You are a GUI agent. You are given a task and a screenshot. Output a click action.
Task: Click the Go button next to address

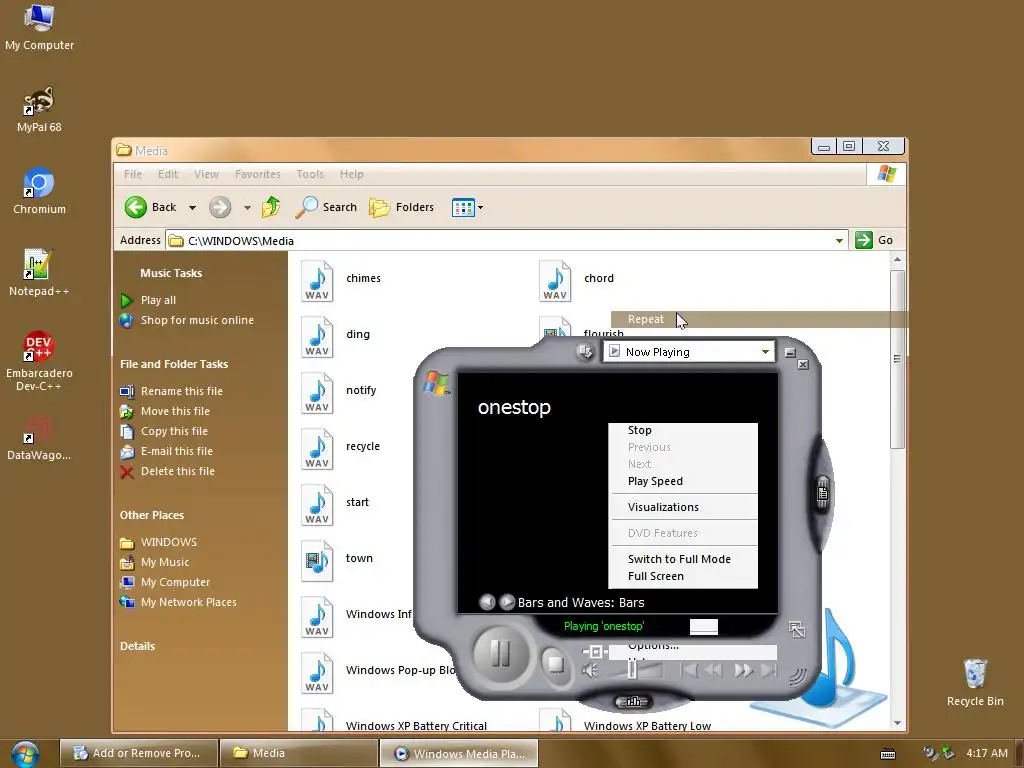coord(874,240)
